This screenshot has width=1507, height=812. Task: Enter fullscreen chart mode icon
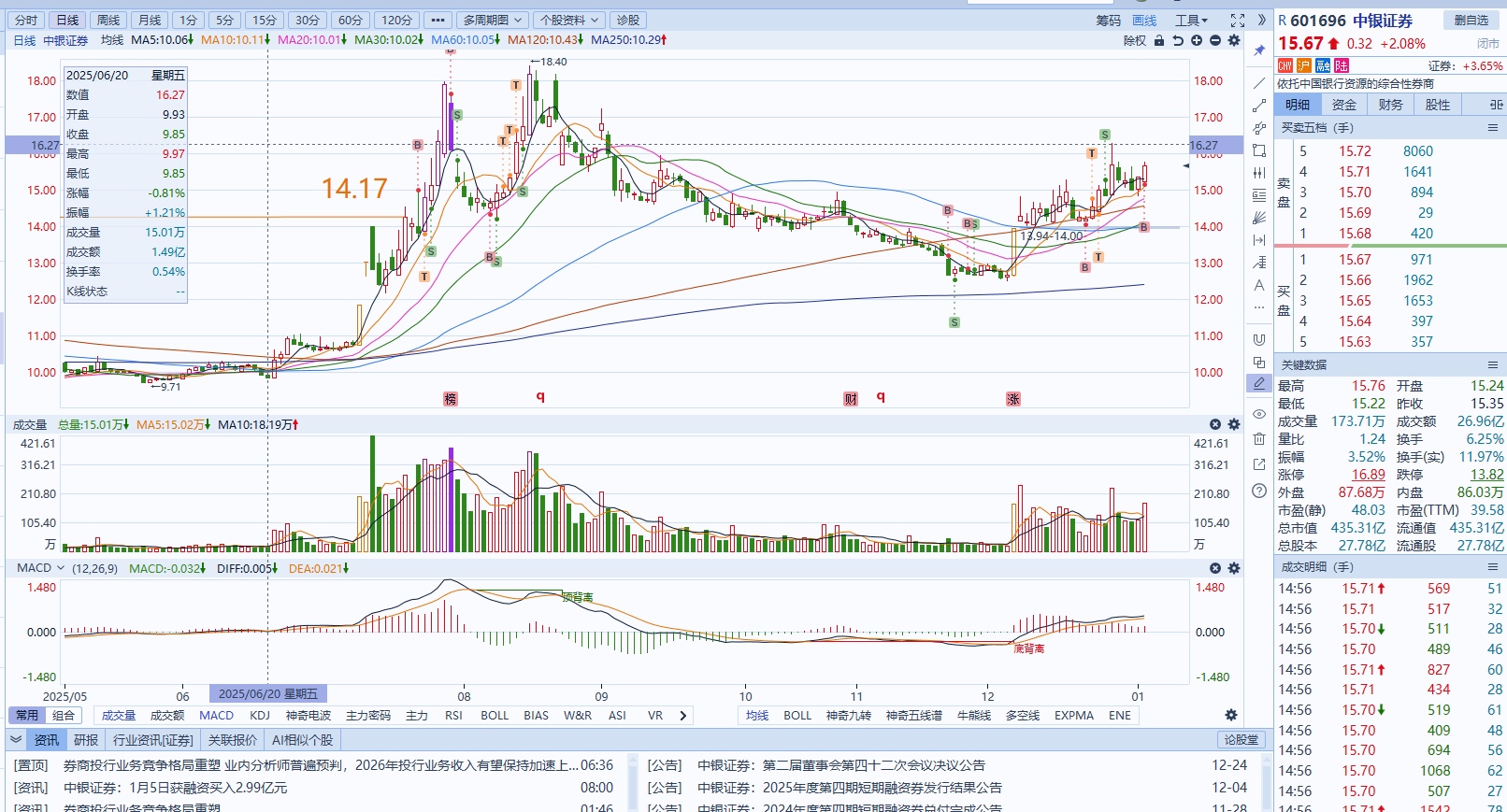click(1238, 20)
